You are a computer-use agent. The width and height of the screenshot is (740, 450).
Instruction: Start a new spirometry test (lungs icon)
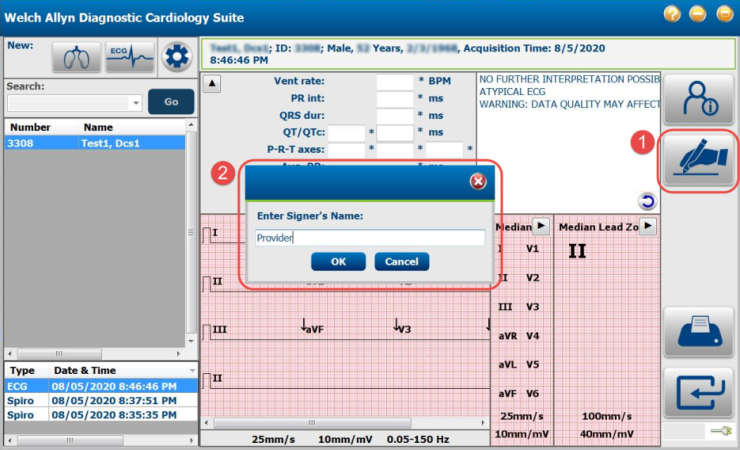coord(76,57)
